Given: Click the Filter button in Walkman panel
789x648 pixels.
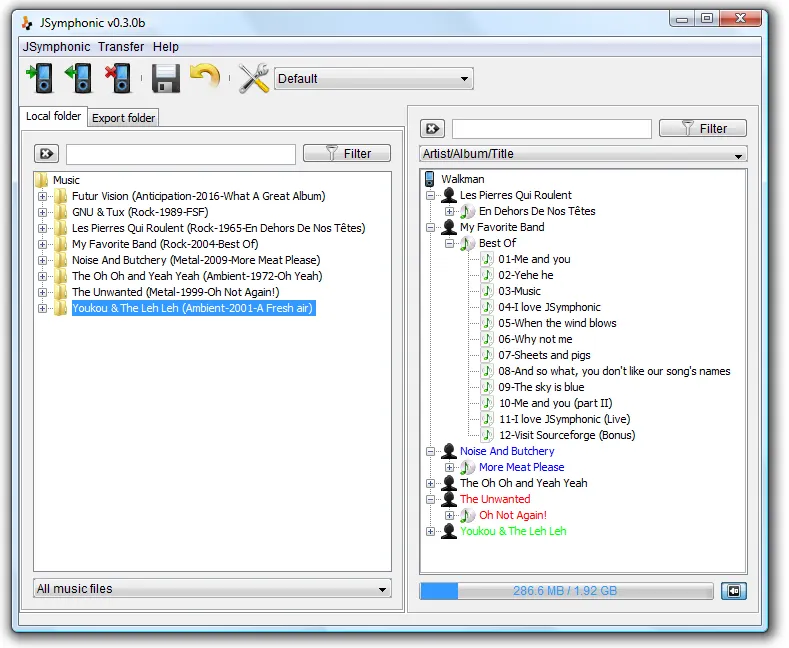Looking at the screenshot, I should 702,128.
